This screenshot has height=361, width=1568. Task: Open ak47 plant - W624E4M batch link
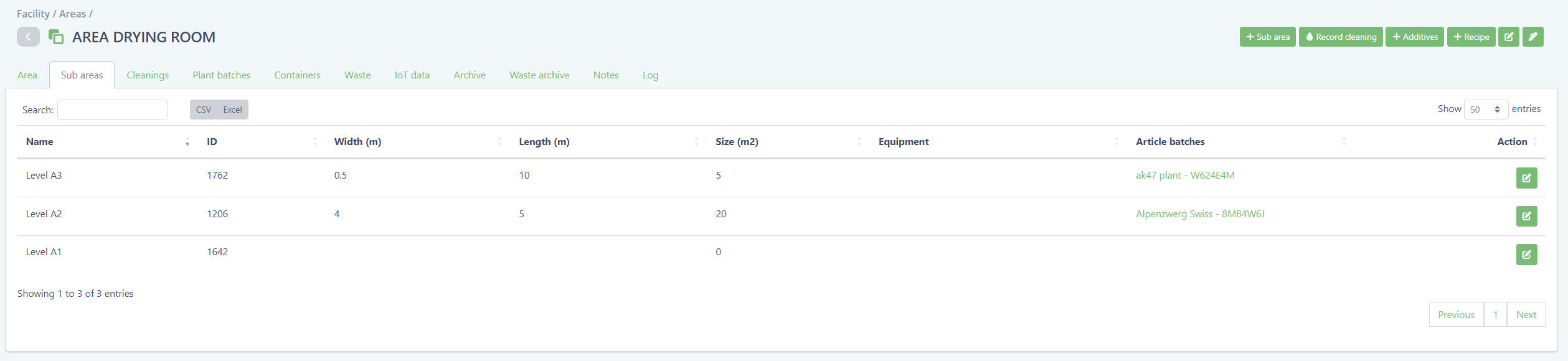coord(1184,176)
